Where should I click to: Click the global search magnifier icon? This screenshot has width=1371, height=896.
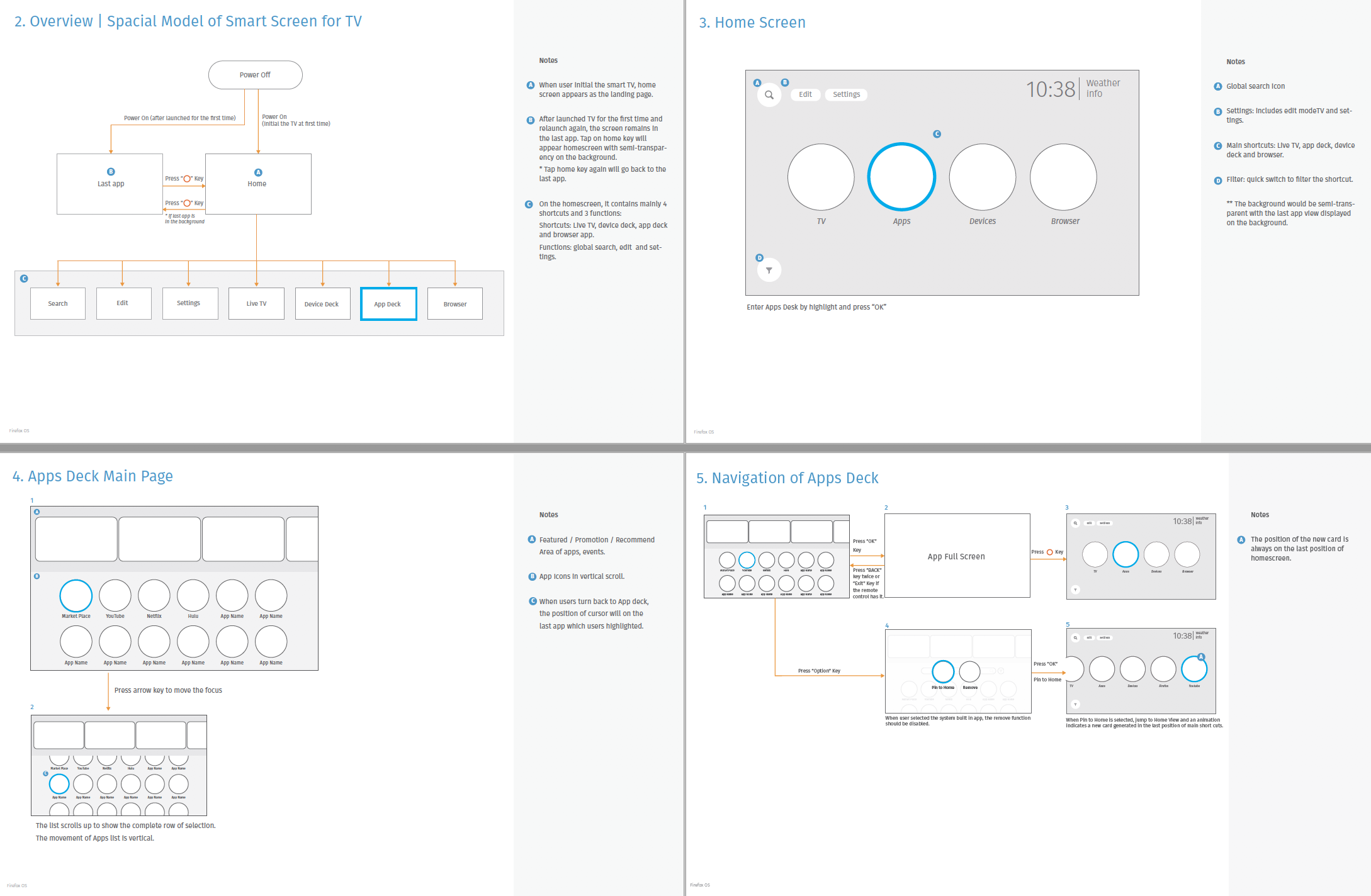[x=769, y=95]
